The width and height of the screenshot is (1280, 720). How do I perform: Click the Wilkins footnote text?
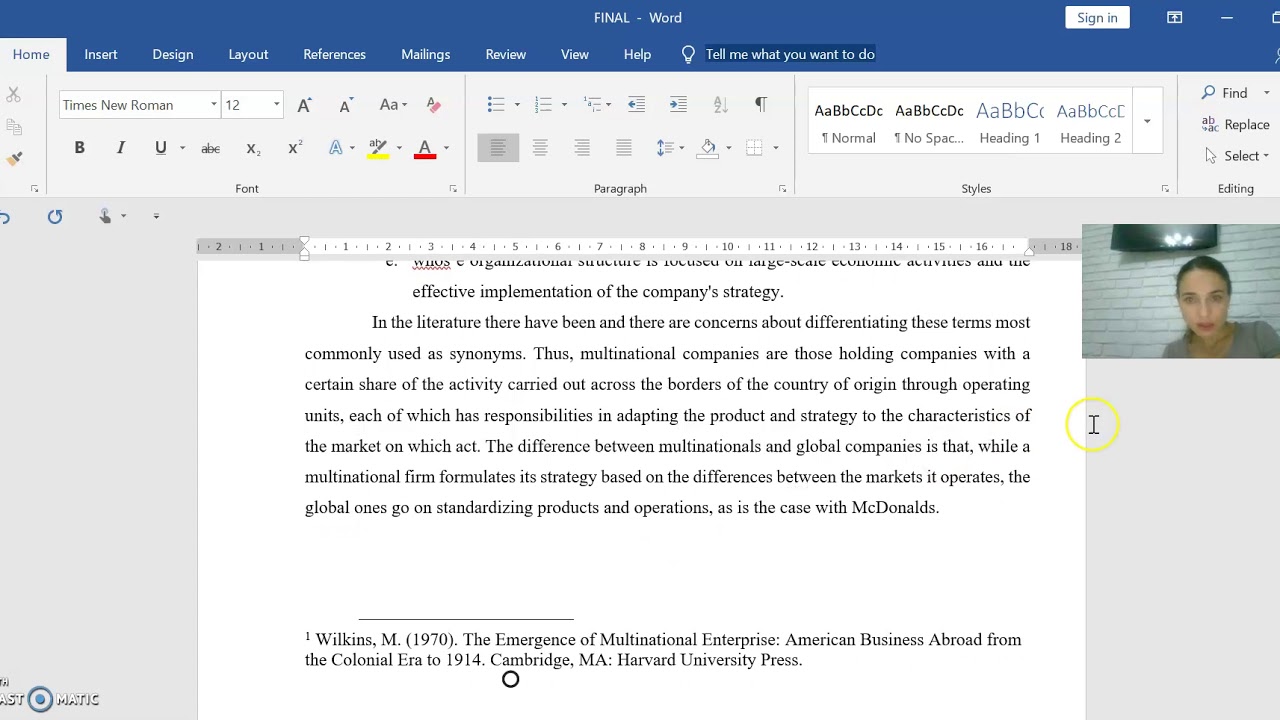[x=663, y=649]
